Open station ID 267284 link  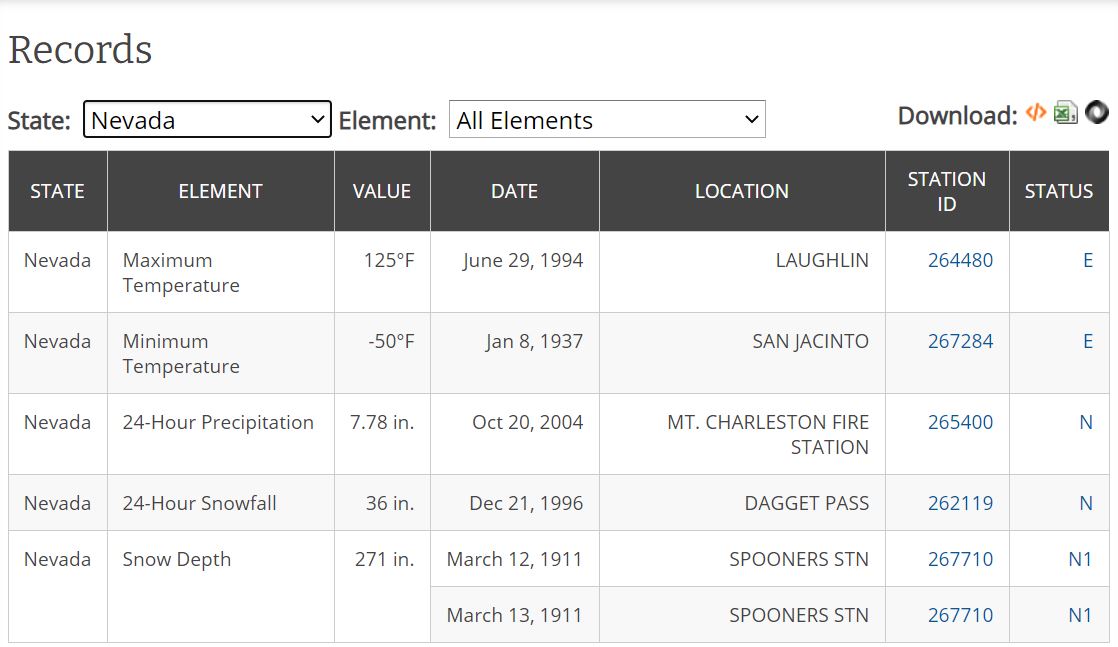pyautogui.click(x=960, y=341)
